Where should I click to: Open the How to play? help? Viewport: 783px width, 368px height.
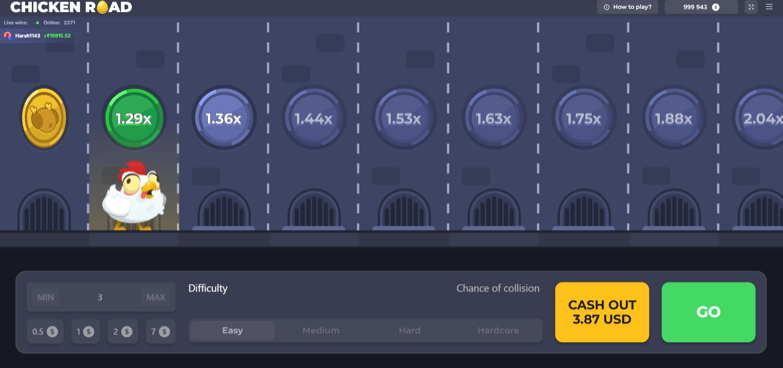(628, 7)
